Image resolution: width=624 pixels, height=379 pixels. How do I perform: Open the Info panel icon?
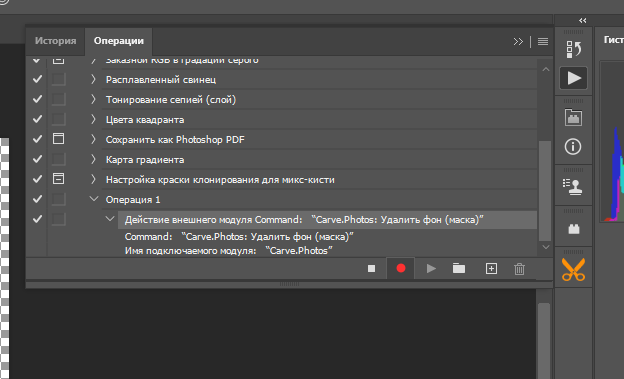[573, 147]
